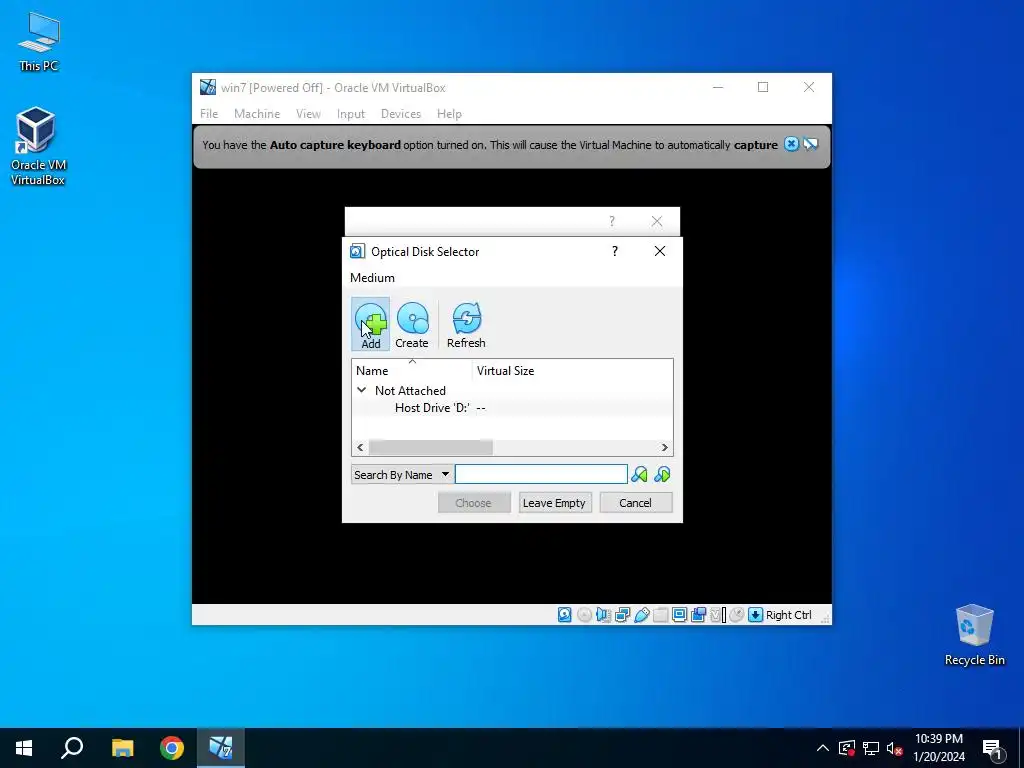Screen dimensions: 1024x768
Task: Close the hidden dialog behind the selector
Action: click(657, 221)
